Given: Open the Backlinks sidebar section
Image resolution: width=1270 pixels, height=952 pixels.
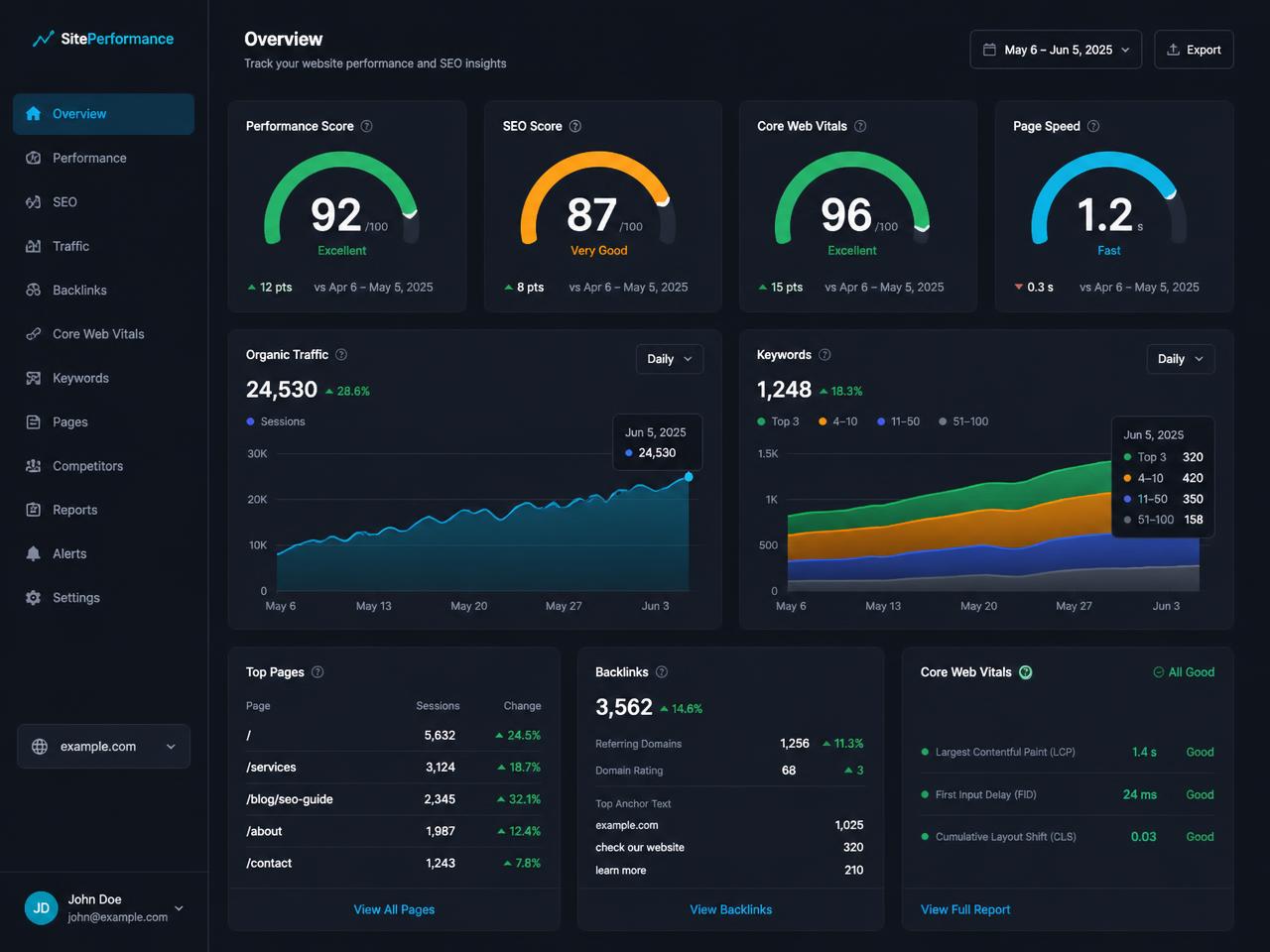Looking at the screenshot, I should pos(103,290).
